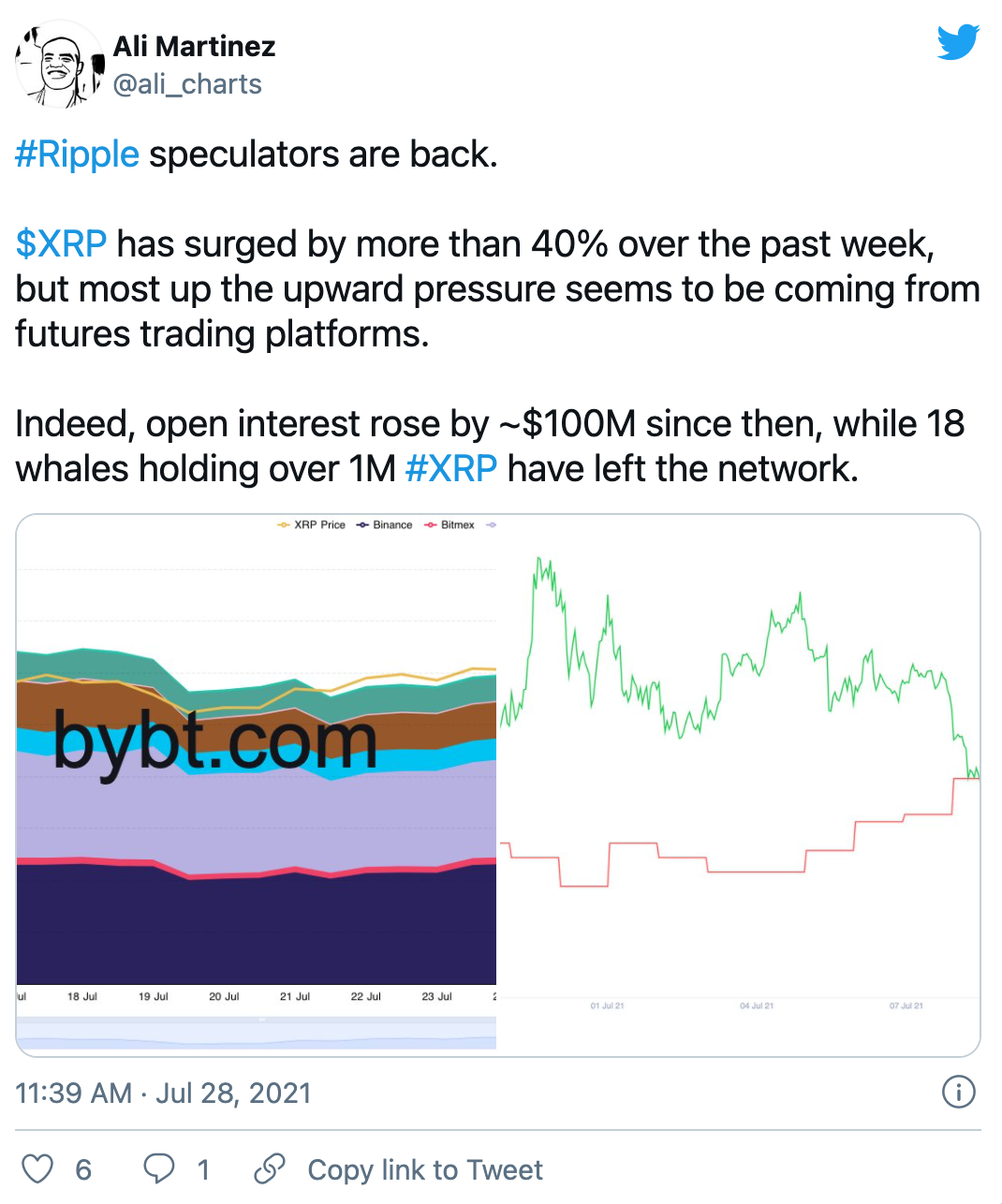This screenshot has width=1002, height=1204.
Task: Like the tweet with heart icon
Action: pos(37,1169)
